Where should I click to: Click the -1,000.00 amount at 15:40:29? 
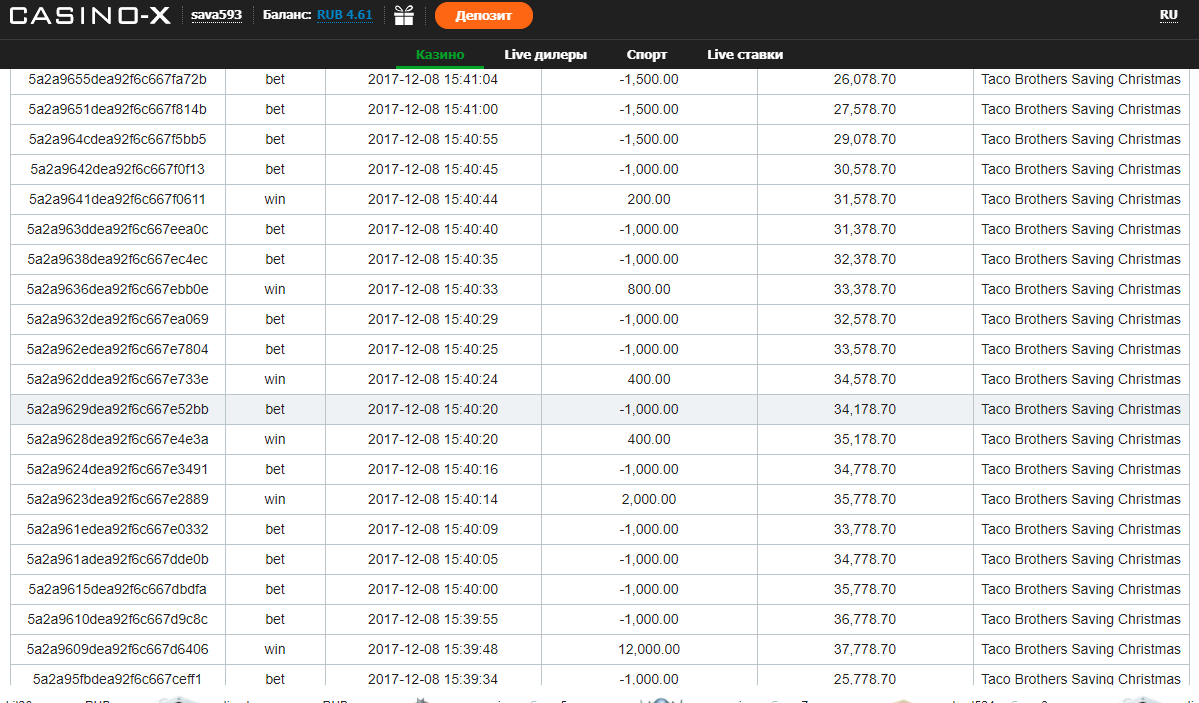point(649,319)
